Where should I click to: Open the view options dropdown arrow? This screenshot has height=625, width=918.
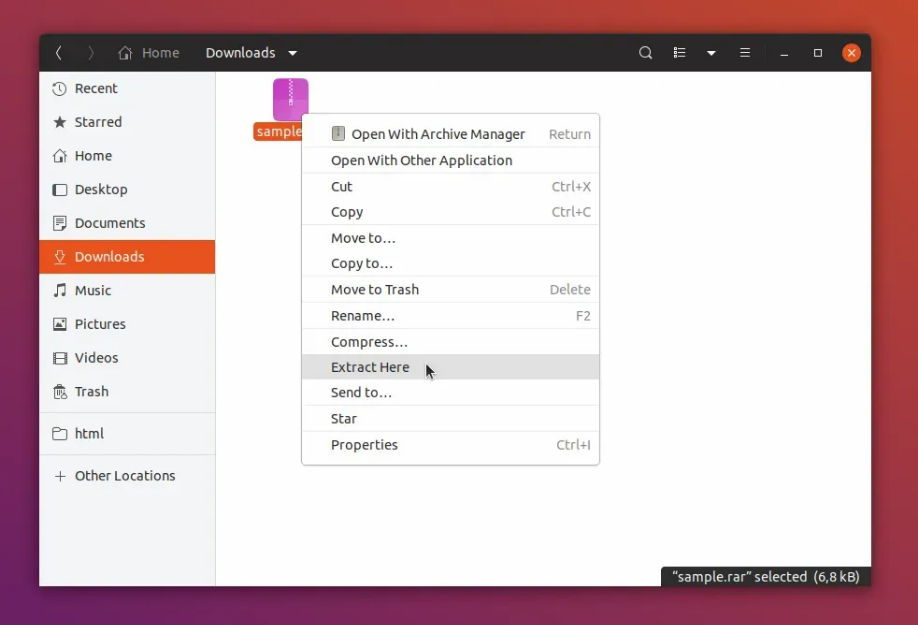pos(710,52)
